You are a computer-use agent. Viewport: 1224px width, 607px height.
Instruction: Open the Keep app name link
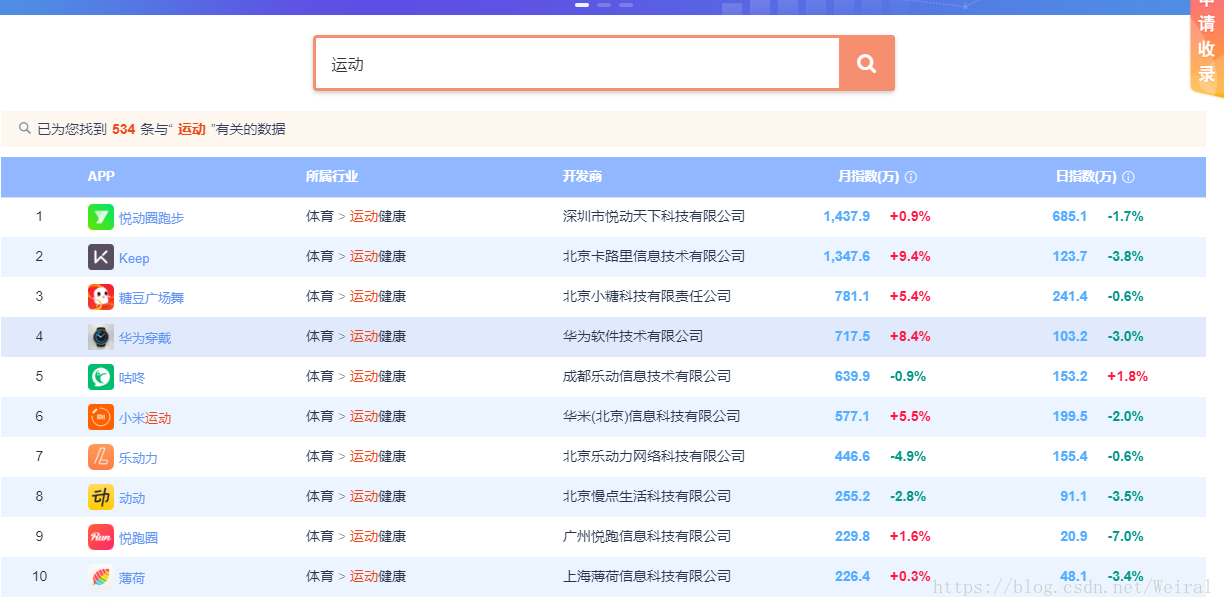click(x=134, y=258)
